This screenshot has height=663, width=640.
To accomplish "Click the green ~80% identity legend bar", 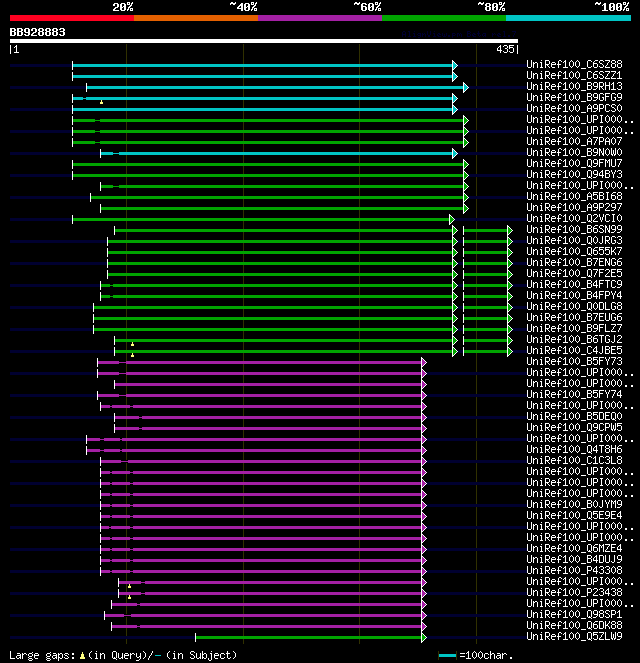I will pyautogui.click(x=444, y=18).
